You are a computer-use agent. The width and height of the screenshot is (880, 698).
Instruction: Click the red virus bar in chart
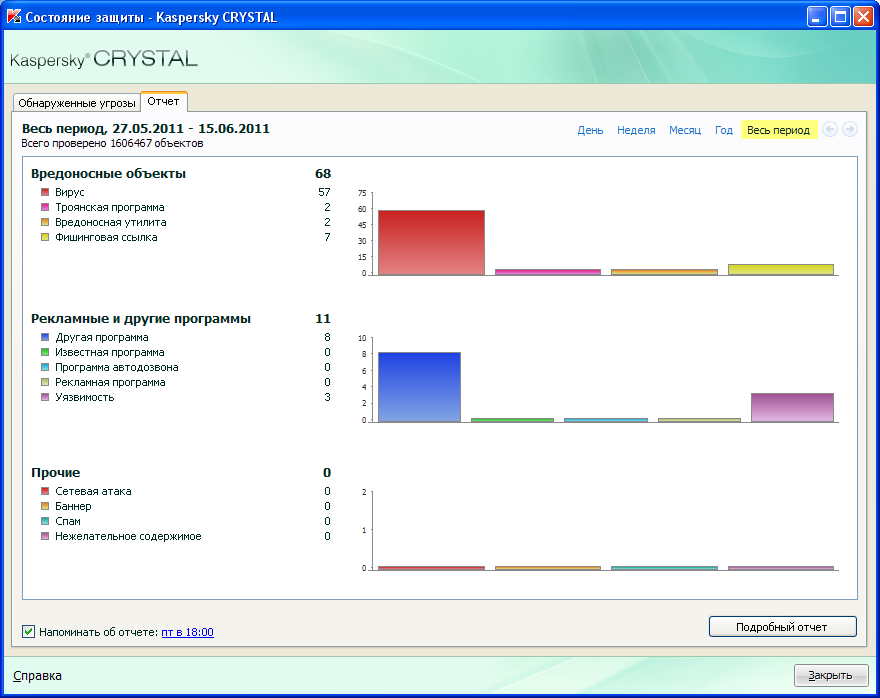431,242
